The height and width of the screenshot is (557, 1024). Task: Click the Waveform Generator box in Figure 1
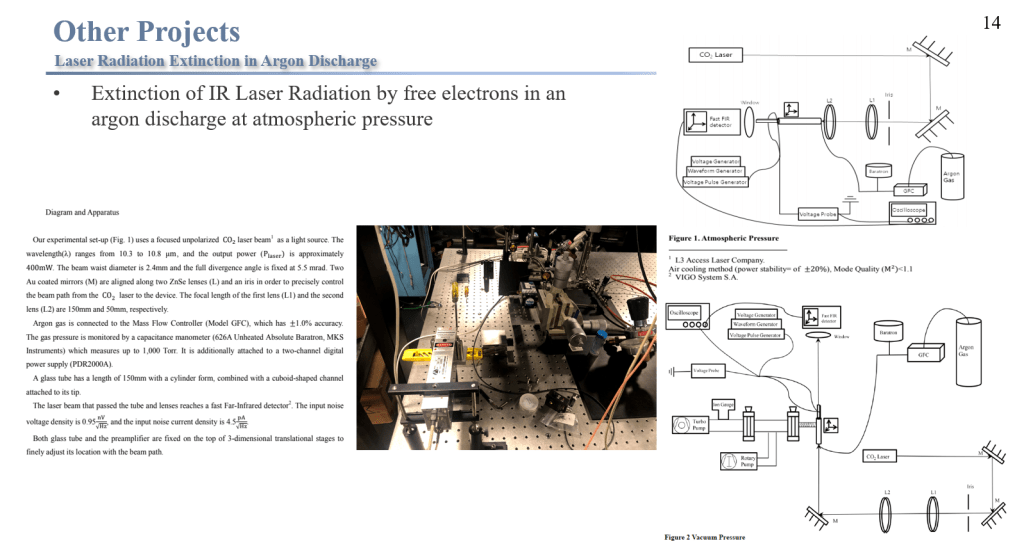[x=714, y=171]
